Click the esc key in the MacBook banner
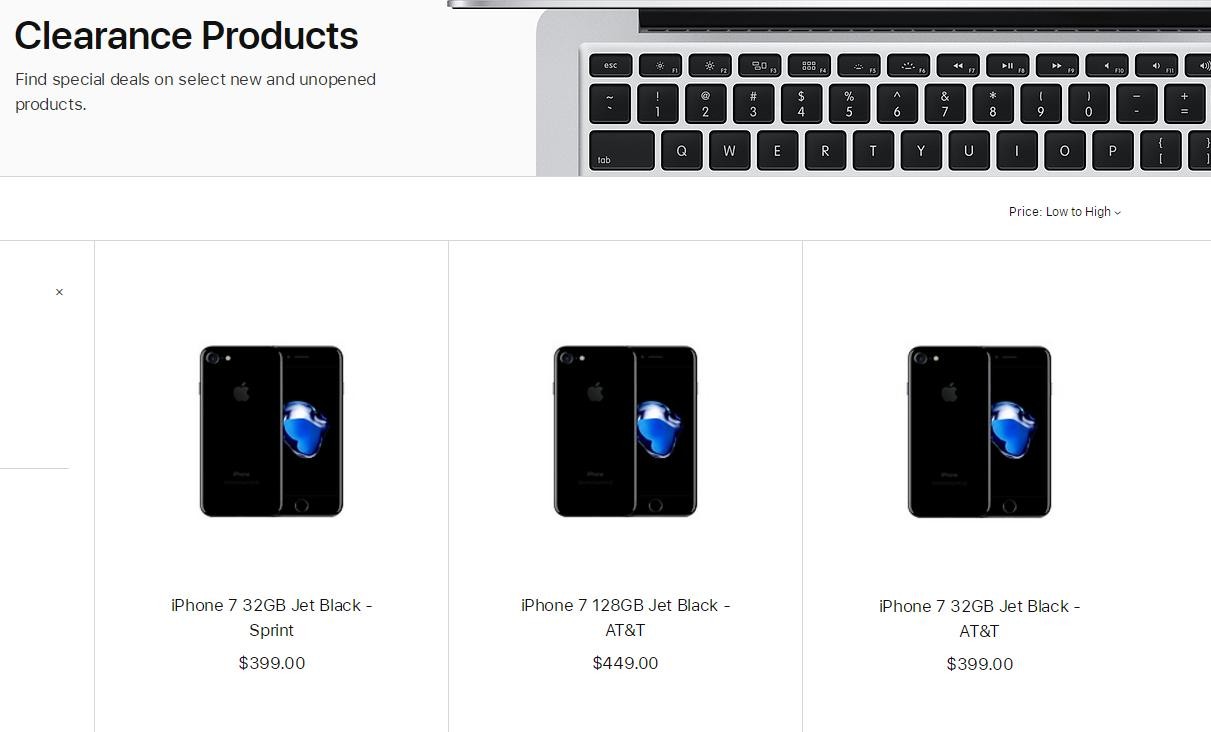The width and height of the screenshot is (1211, 732). coord(610,66)
